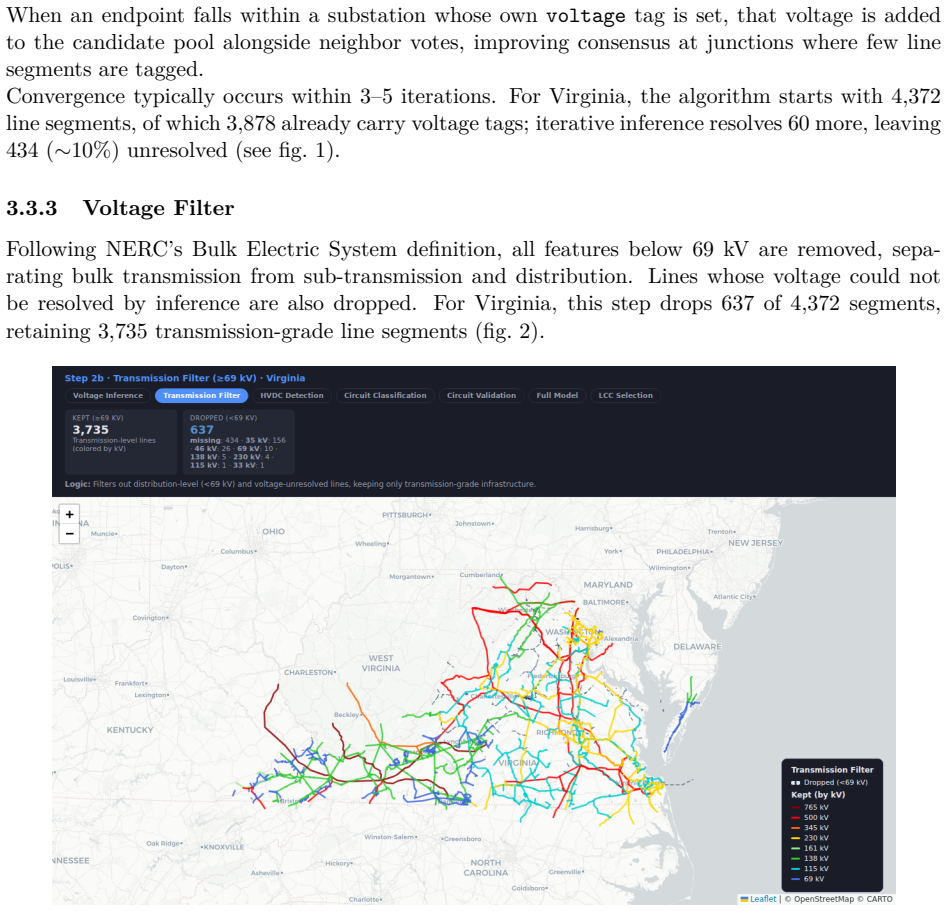Click the map zoom in plus button

pos(69,514)
